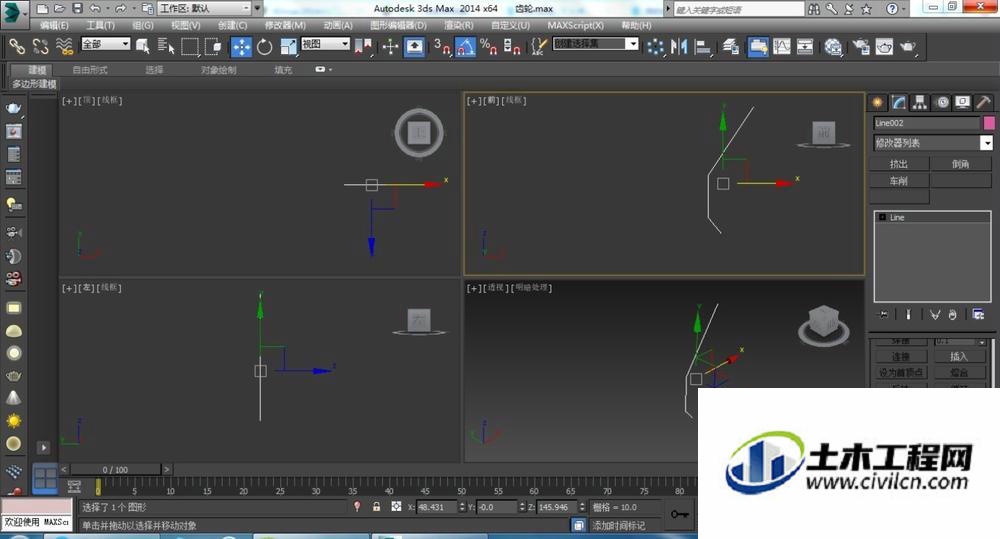
Task: Click the Bind to Space Warp icon
Action: (x=64, y=46)
